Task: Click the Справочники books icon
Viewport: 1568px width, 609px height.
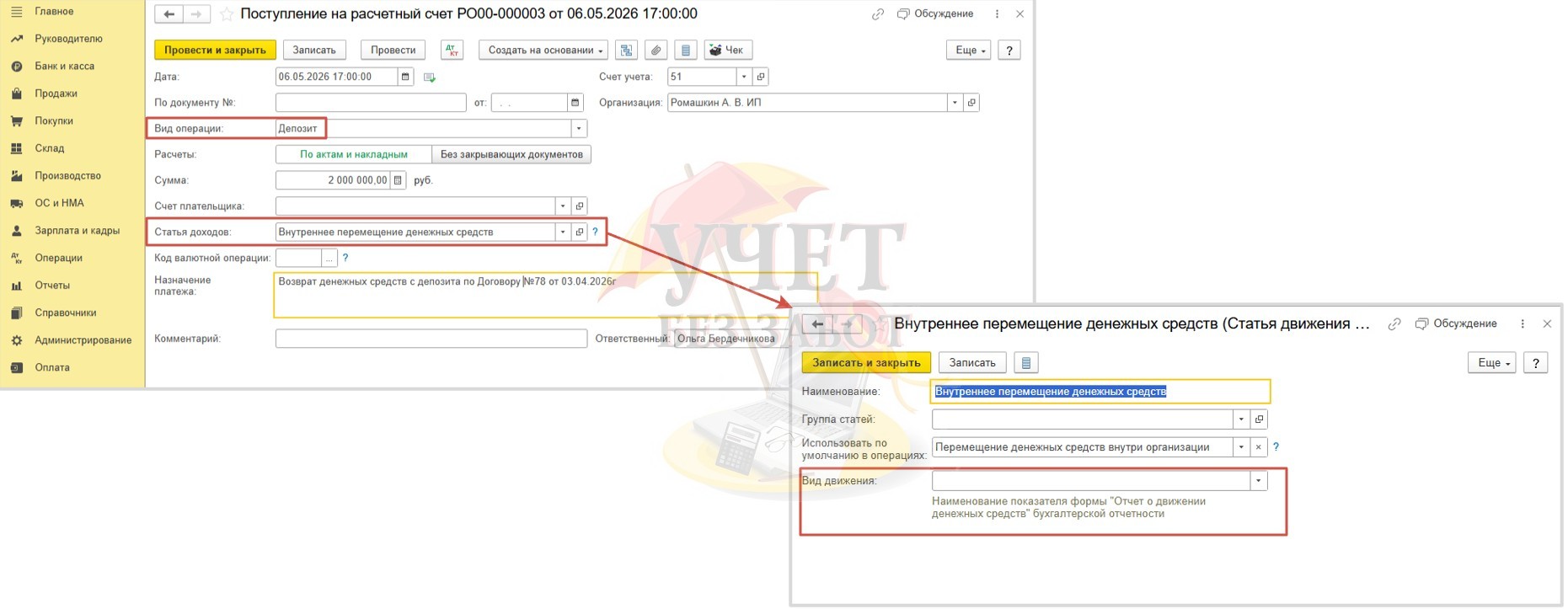Action: (16, 313)
